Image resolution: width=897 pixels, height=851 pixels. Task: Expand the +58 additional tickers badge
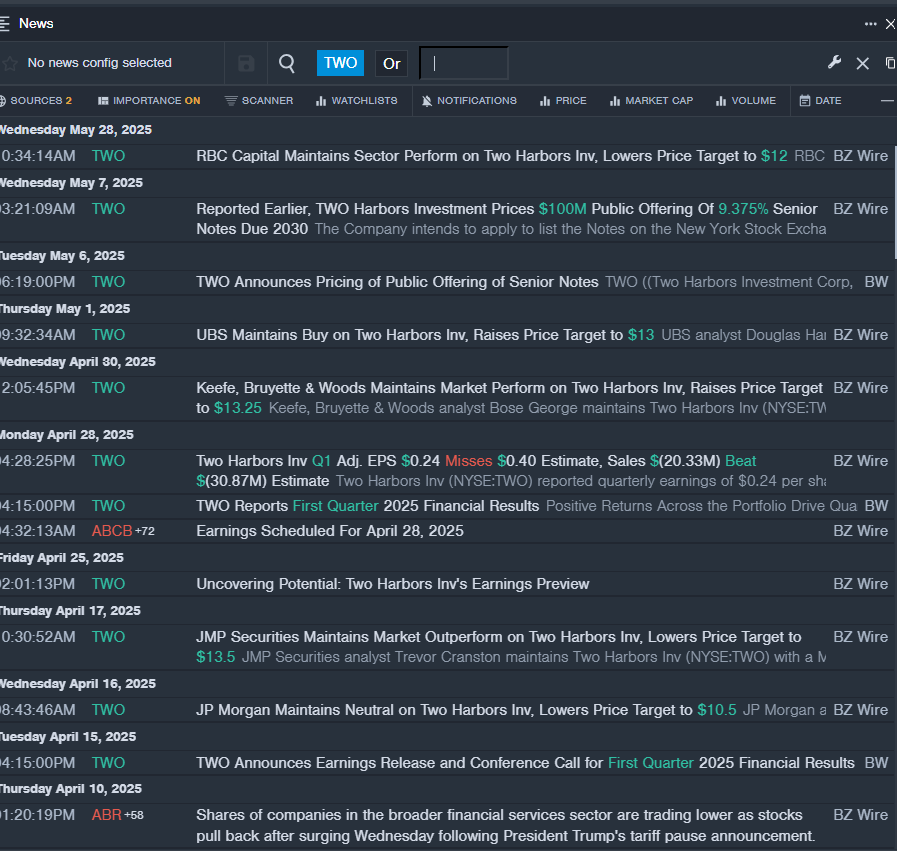[134, 815]
